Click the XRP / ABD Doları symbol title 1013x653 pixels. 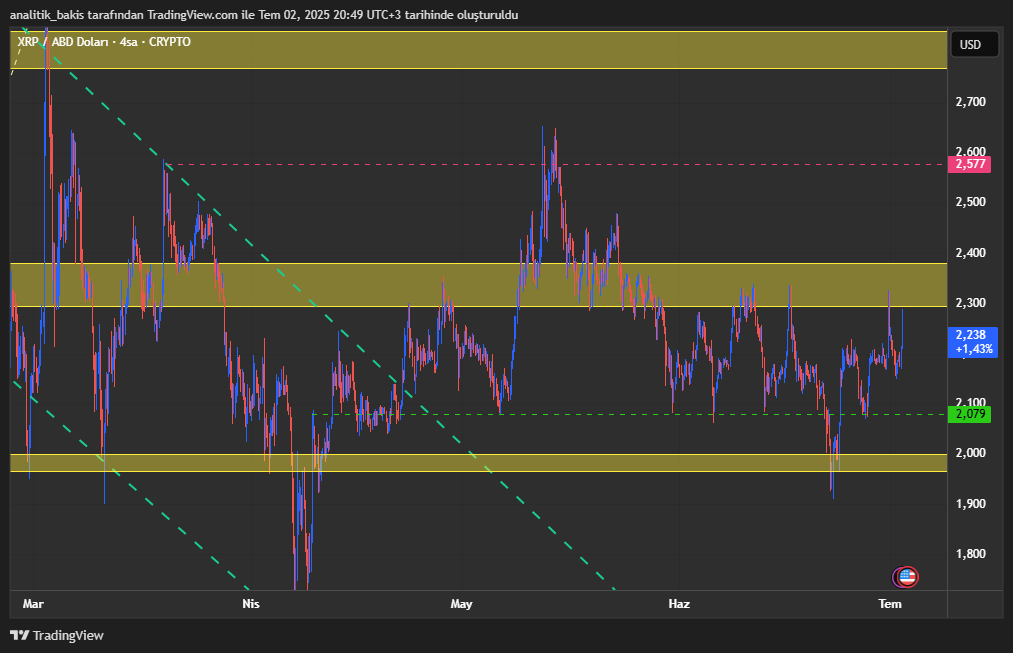tap(104, 42)
